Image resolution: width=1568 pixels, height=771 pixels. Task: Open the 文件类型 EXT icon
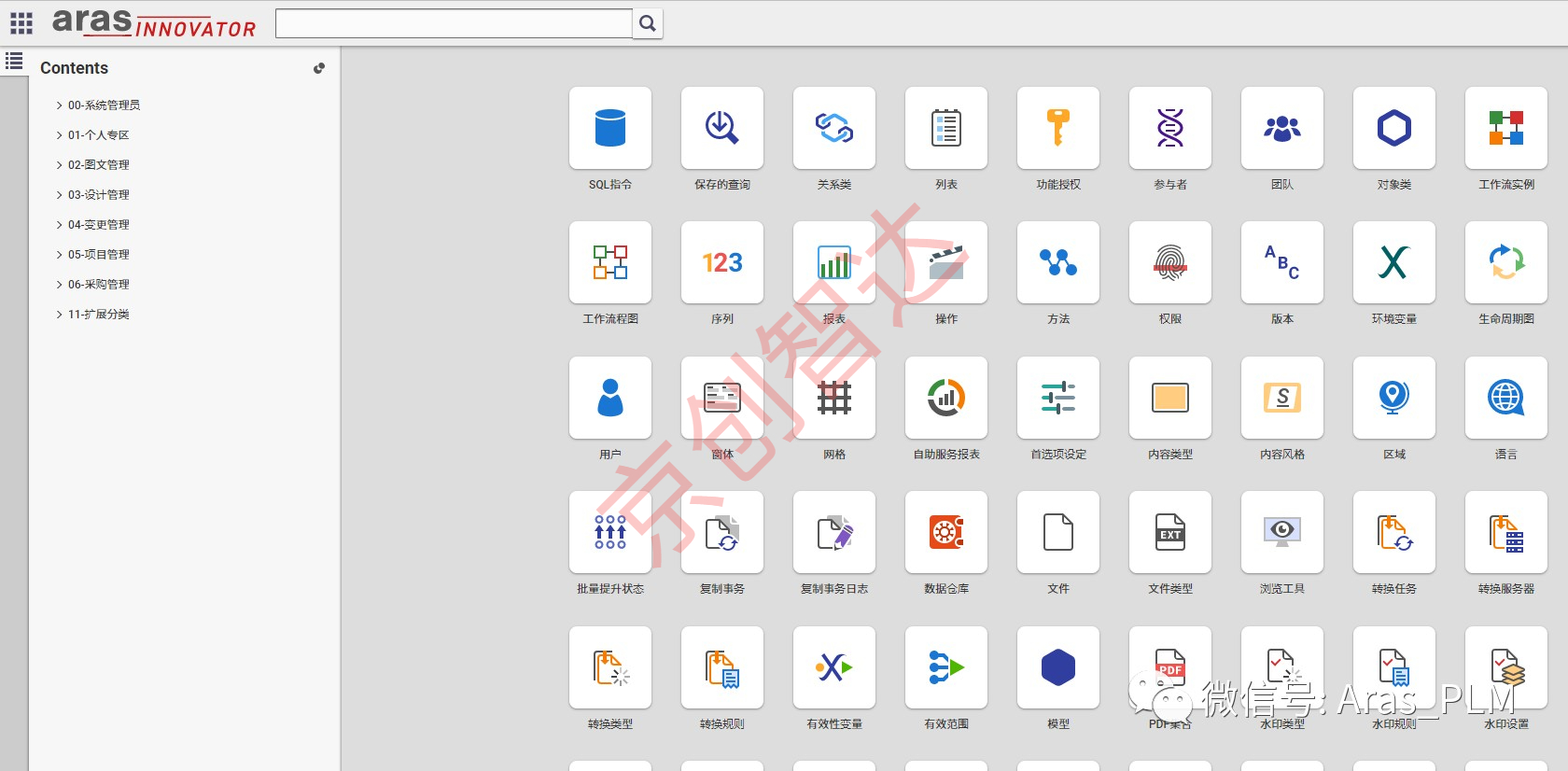(x=1170, y=533)
